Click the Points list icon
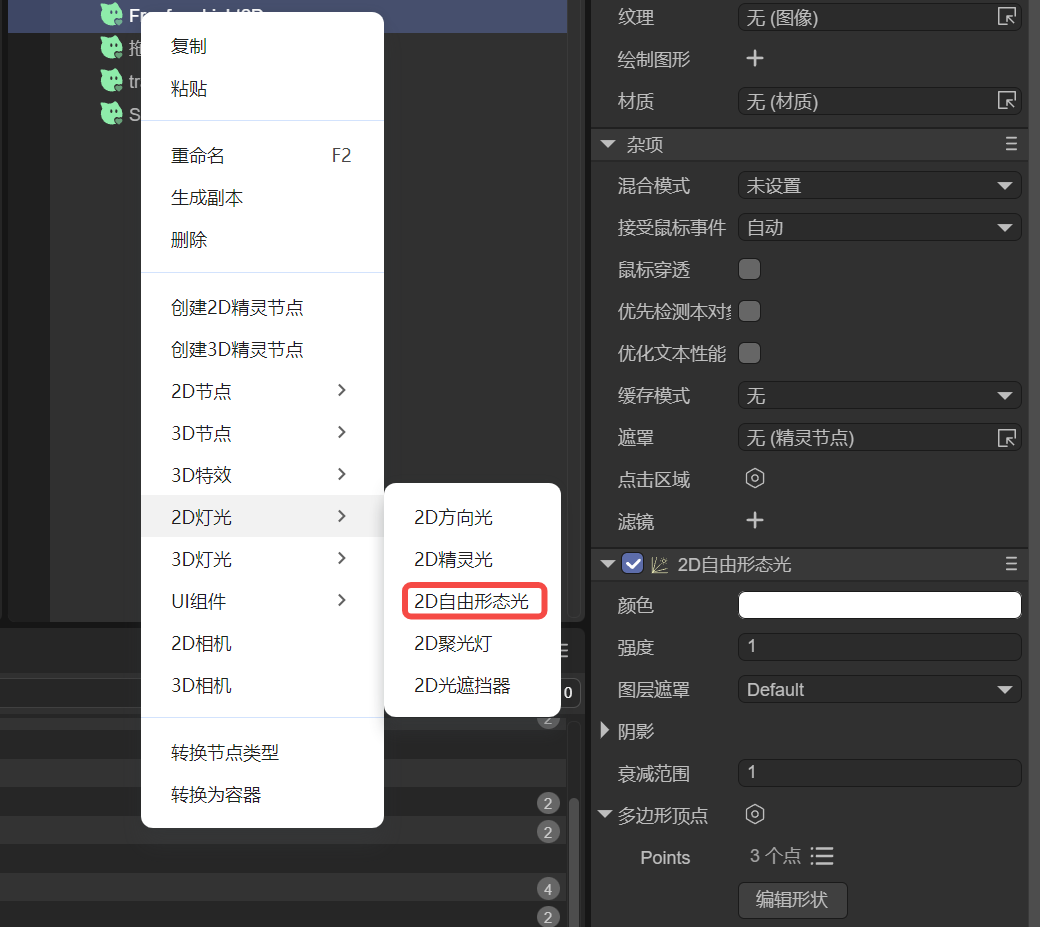 [x=822, y=857]
